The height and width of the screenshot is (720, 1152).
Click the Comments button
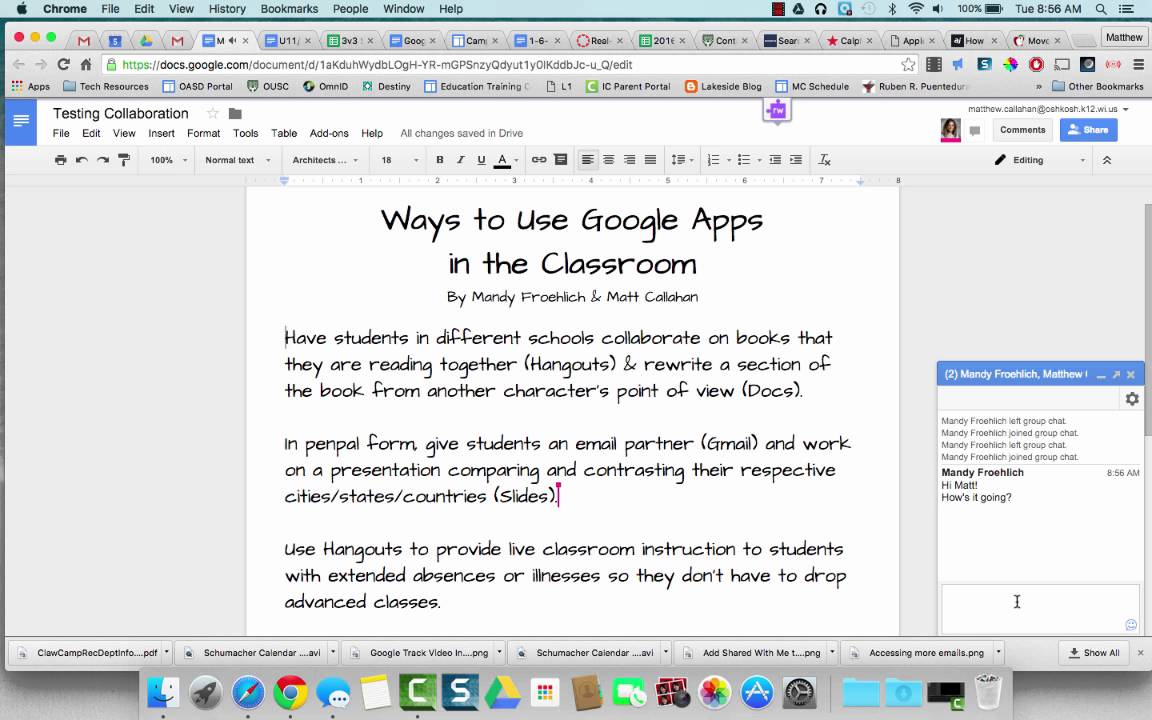[x=1022, y=130]
